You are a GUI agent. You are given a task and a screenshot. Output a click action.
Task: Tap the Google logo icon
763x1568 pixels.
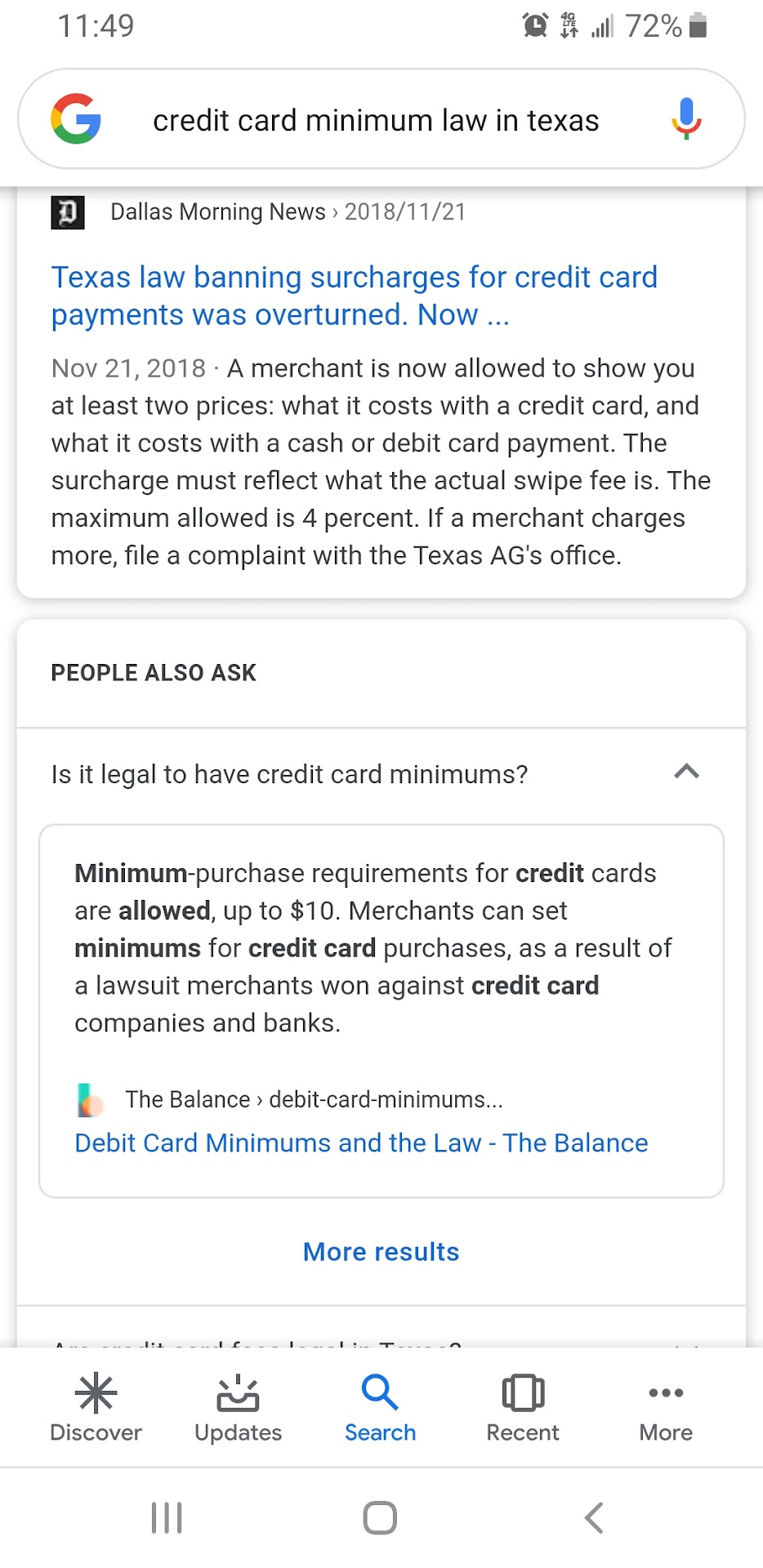coord(76,119)
